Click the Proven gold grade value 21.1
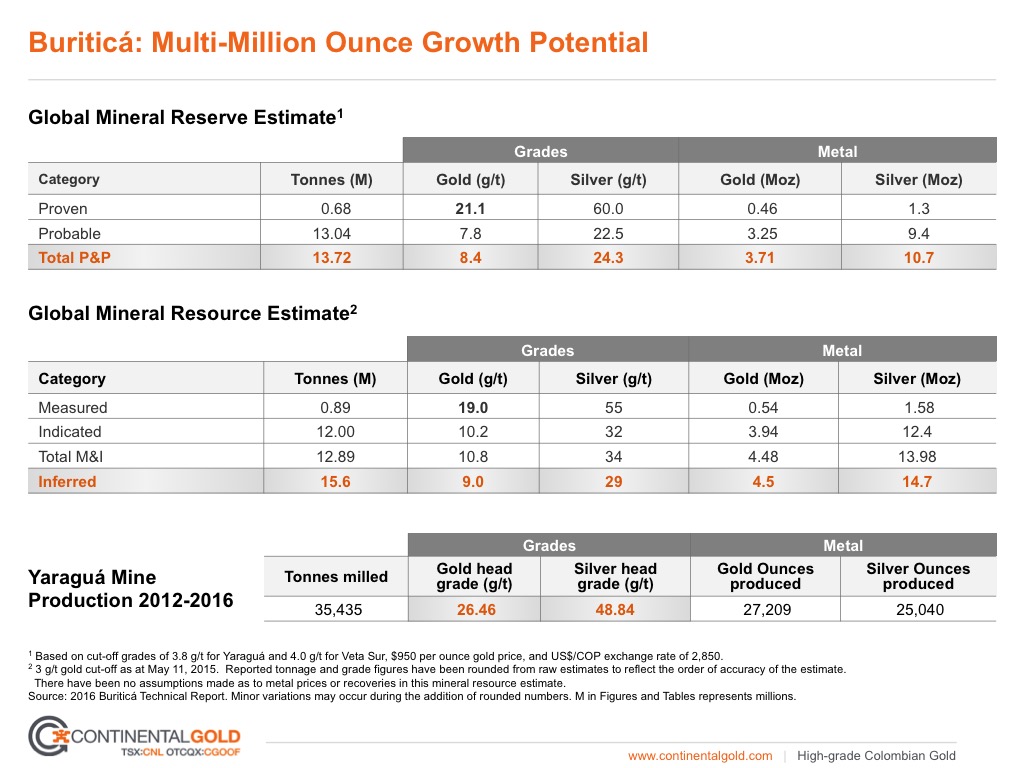This screenshot has height=768, width=1024. (471, 209)
